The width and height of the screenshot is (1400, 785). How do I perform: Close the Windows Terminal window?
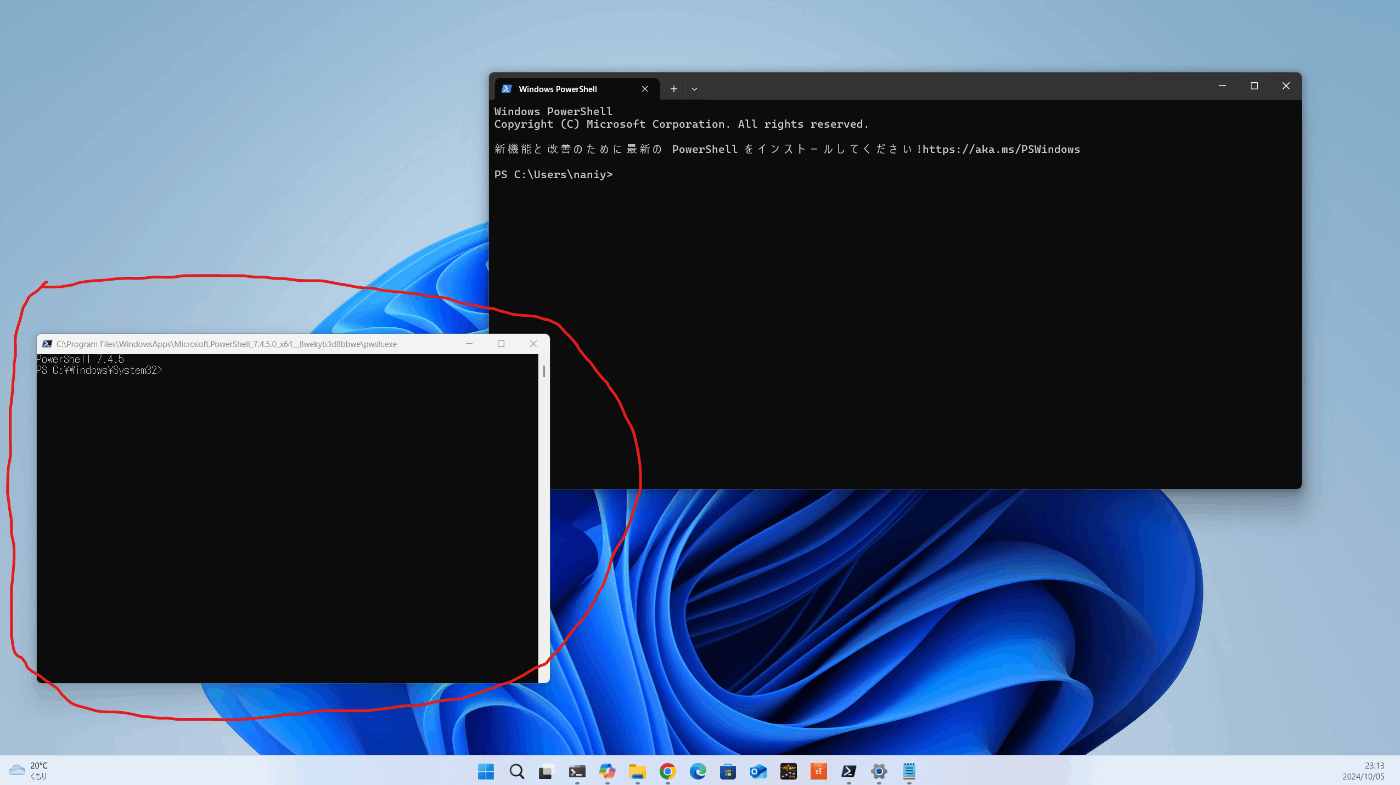pyautogui.click(x=1286, y=86)
